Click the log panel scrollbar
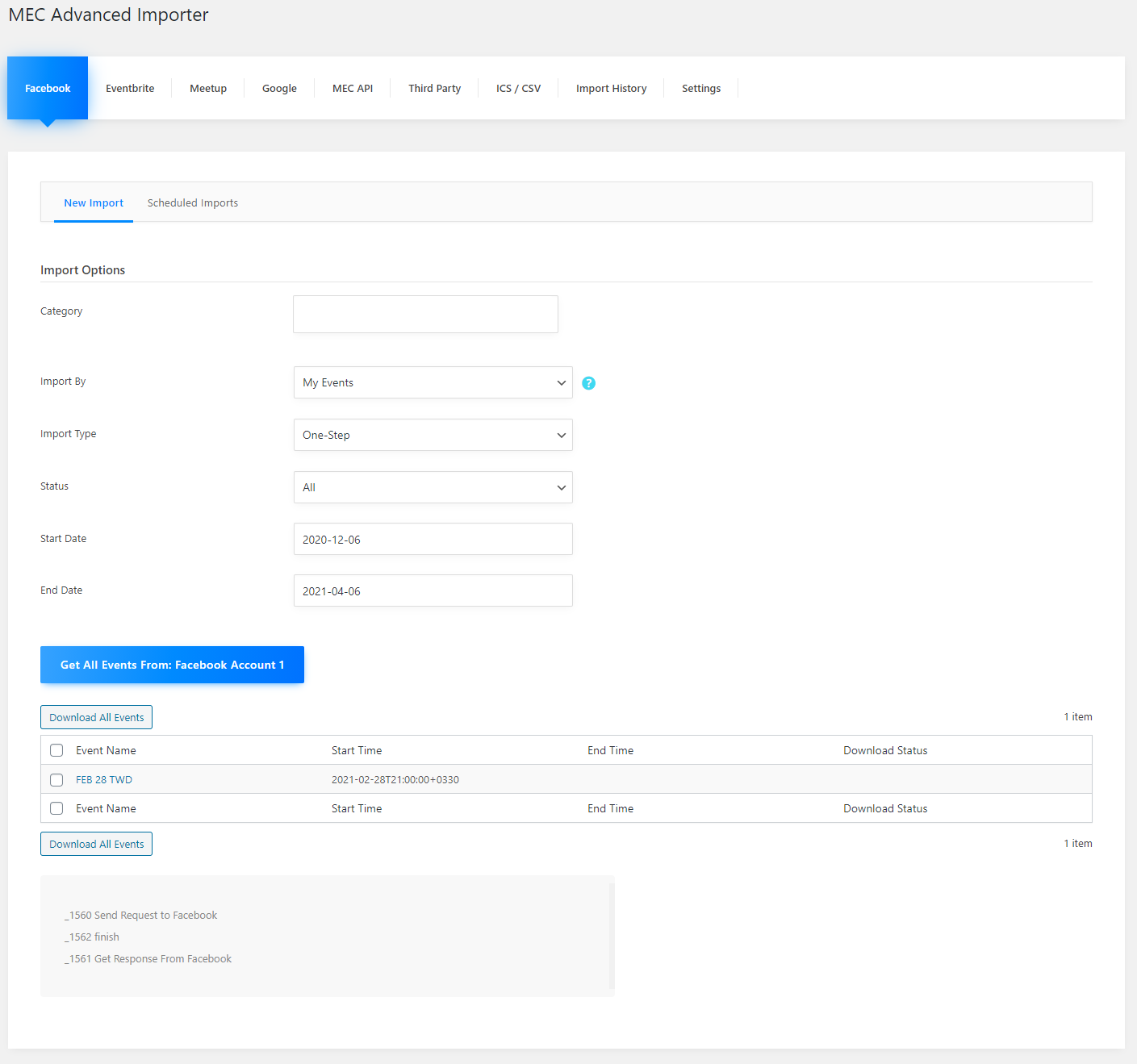This screenshot has width=1137, height=1064. click(x=612, y=936)
